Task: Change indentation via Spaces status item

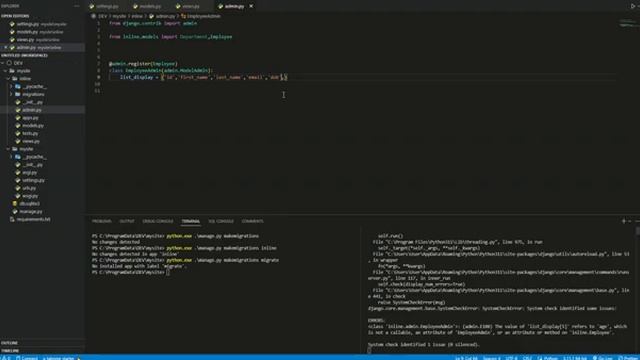Action: click(491, 358)
